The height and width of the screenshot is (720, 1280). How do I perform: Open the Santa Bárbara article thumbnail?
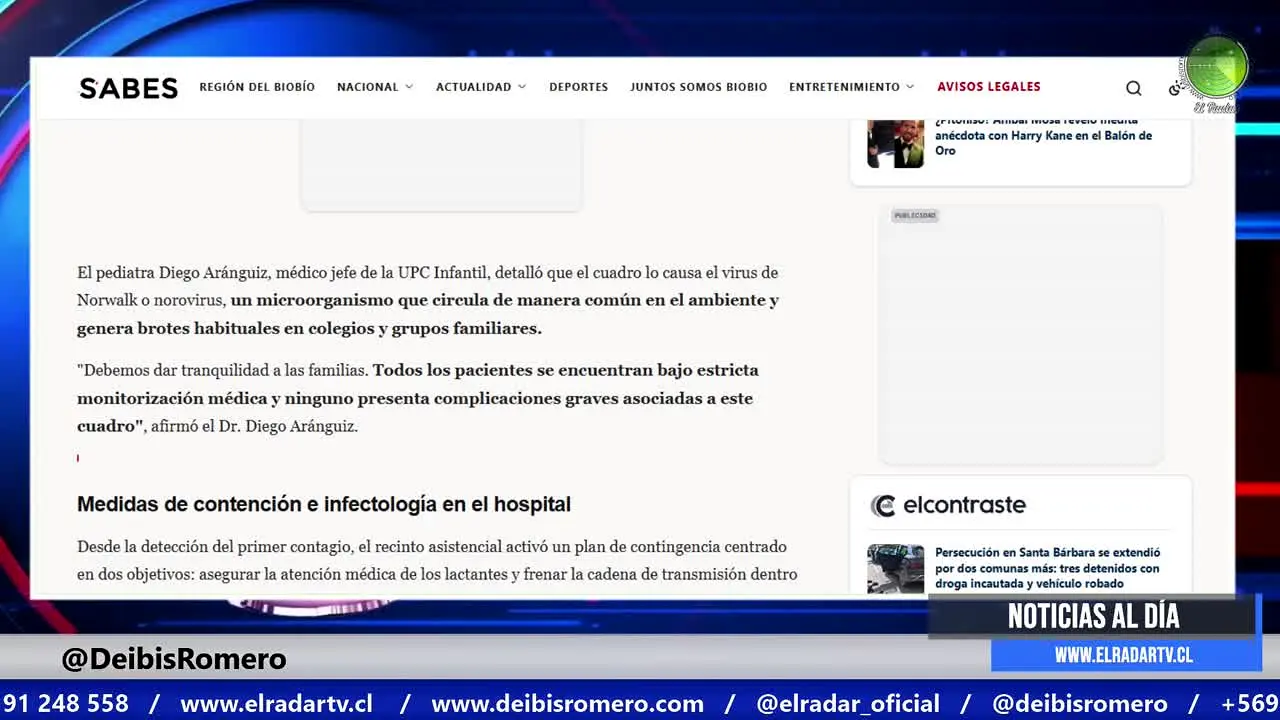(895, 568)
